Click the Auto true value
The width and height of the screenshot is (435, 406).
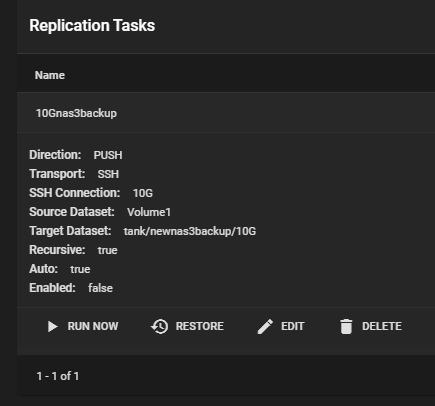[80, 269]
